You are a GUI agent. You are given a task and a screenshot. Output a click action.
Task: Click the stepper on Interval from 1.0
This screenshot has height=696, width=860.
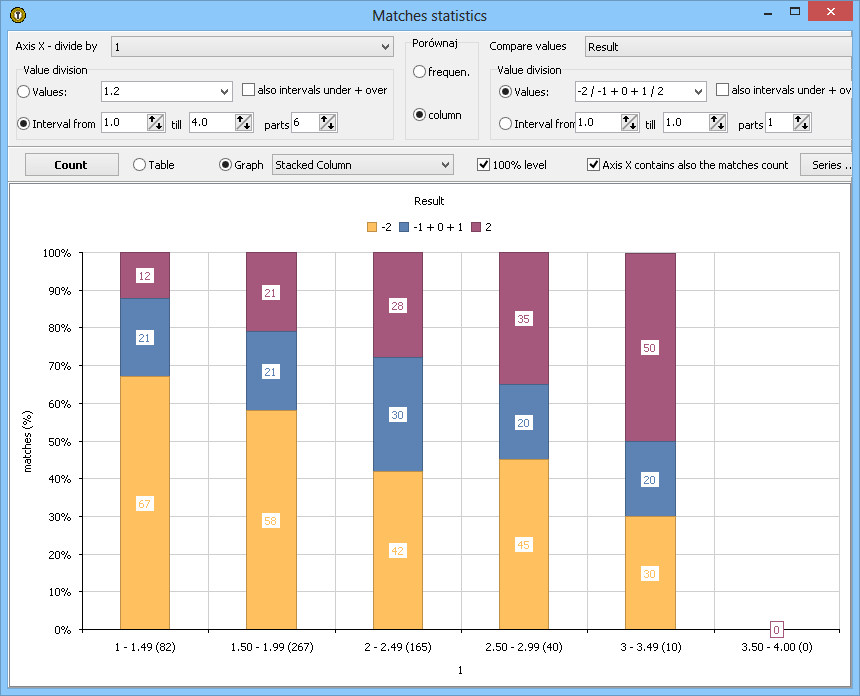(155, 123)
